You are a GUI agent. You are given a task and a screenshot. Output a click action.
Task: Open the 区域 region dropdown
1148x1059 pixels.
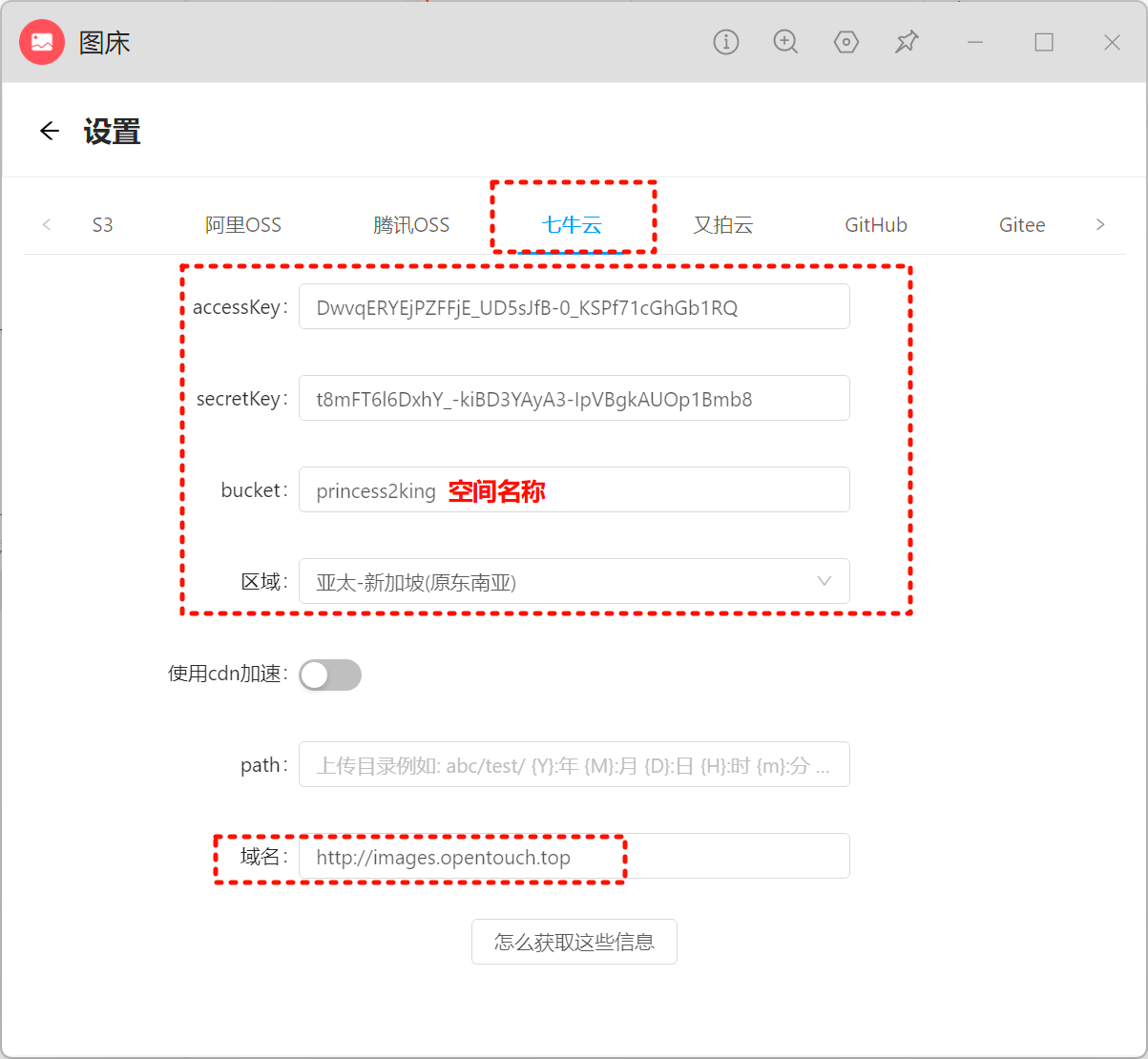click(x=574, y=581)
